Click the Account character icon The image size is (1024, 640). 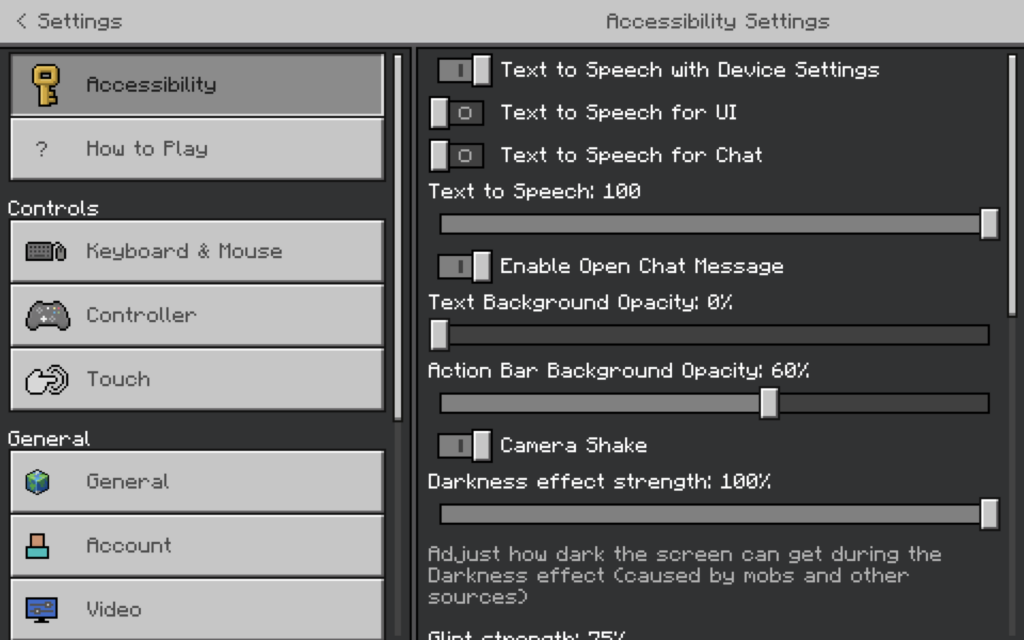[38, 546]
